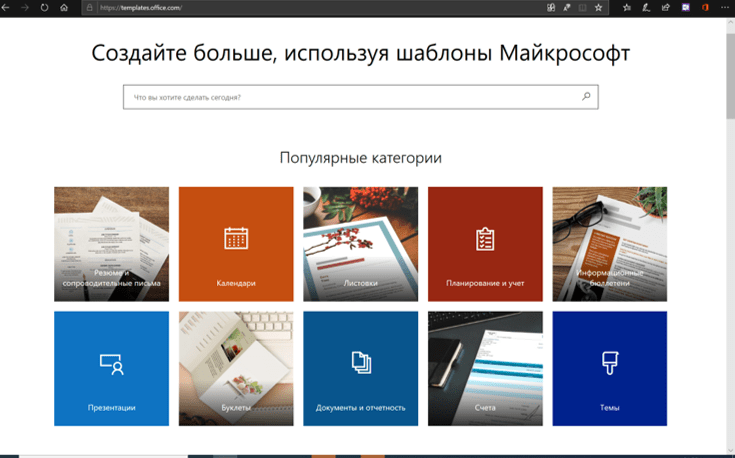Click the search field 'Что вы хотите сделать сегодня?'
Image resolution: width=735 pixels, height=458 pixels.
tap(360, 97)
